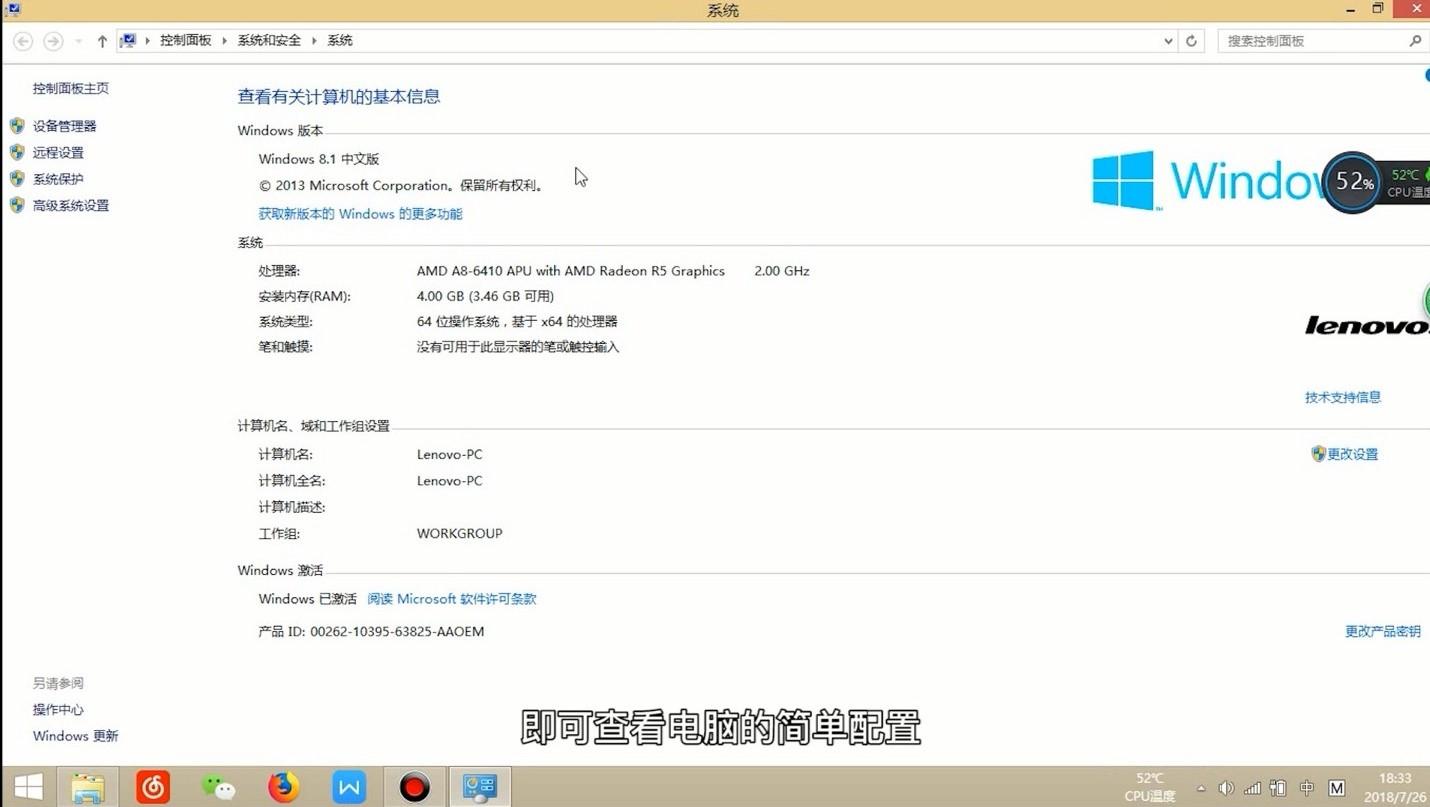Expand chevron after 系统和安全 breadcrumb
Image resolution: width=1430 pixels, height=807 pixels.
(x=314, y=41)
